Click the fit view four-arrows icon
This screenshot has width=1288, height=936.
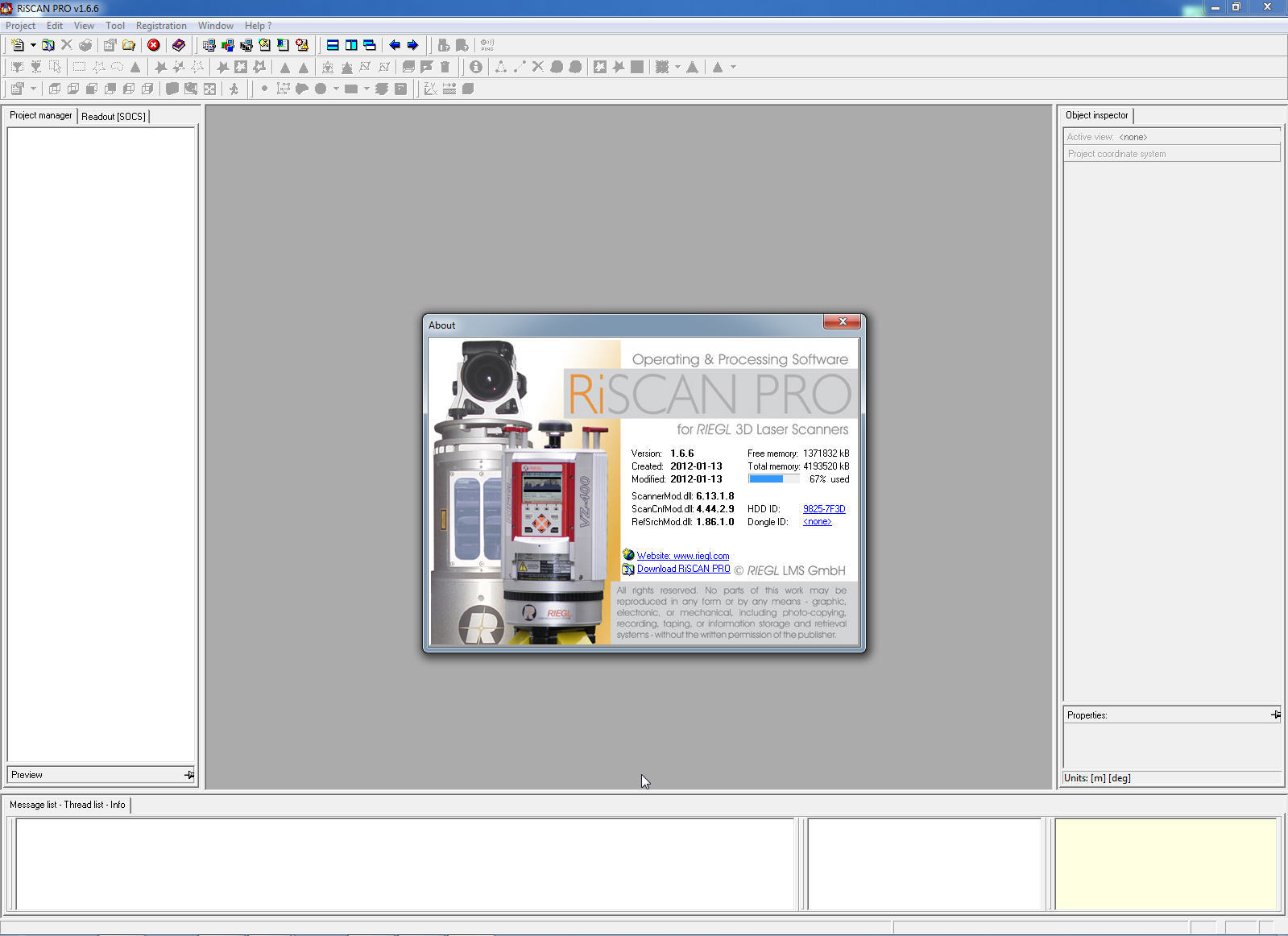click(209, 89)
